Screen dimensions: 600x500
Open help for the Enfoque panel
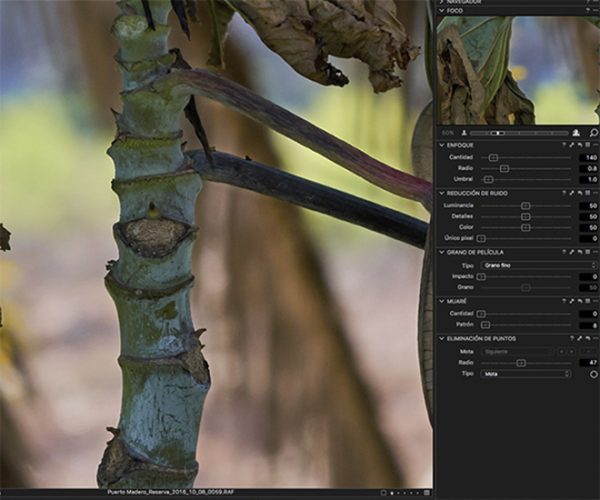[x=564, y=145]
